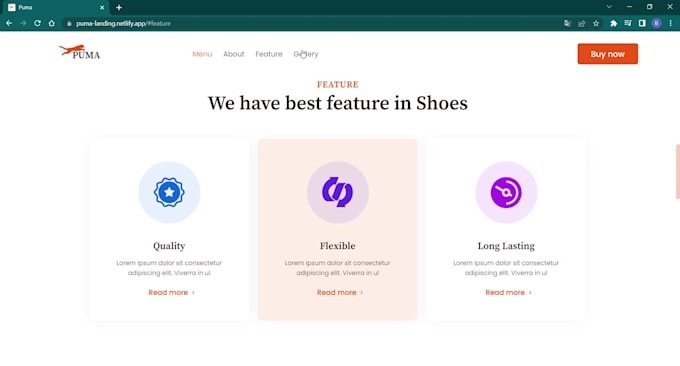
Task: Open the Chrome three-dot menu
Action: (x=670, y=23)
